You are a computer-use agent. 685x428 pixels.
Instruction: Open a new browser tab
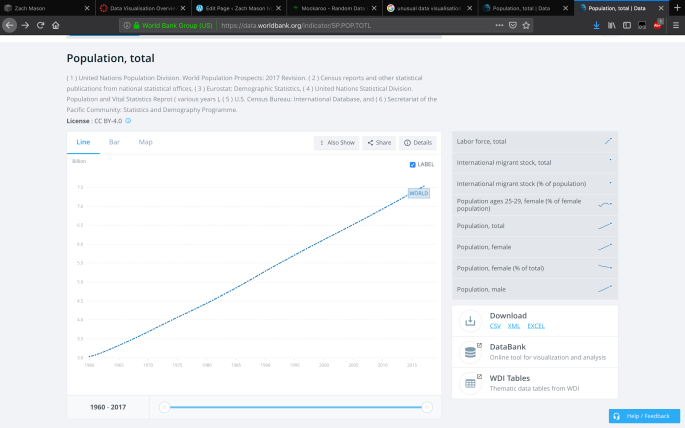click(x=677, y=8)
